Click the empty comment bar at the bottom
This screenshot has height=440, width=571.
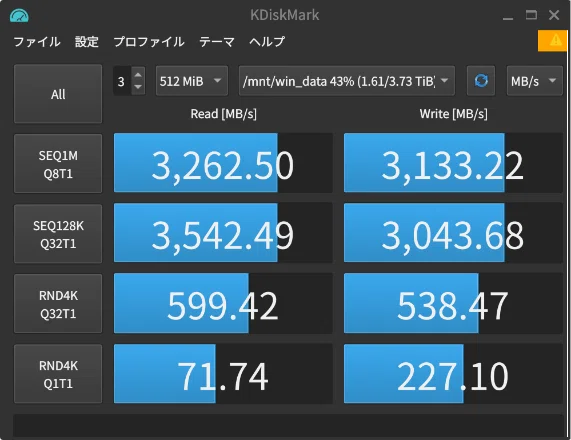(288, 425)
